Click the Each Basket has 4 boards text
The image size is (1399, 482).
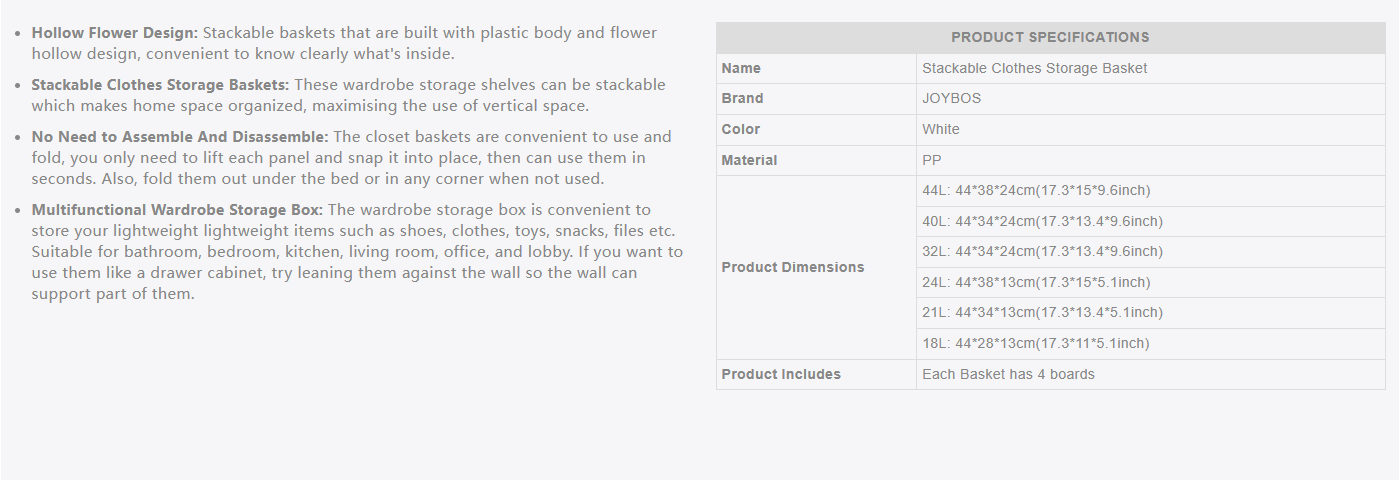1008,375
